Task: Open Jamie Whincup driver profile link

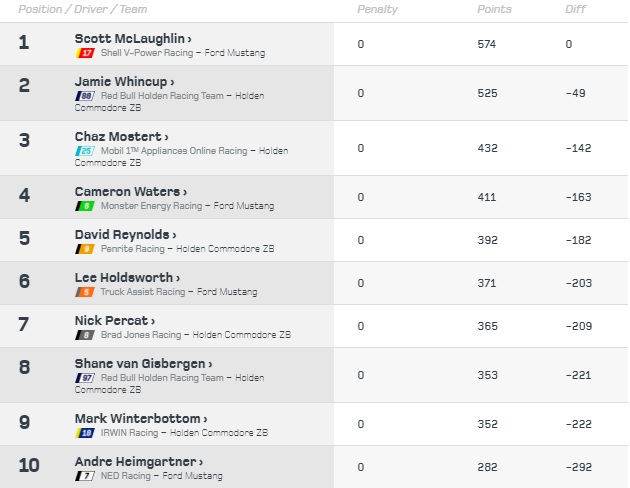Action: coord(121,81)
